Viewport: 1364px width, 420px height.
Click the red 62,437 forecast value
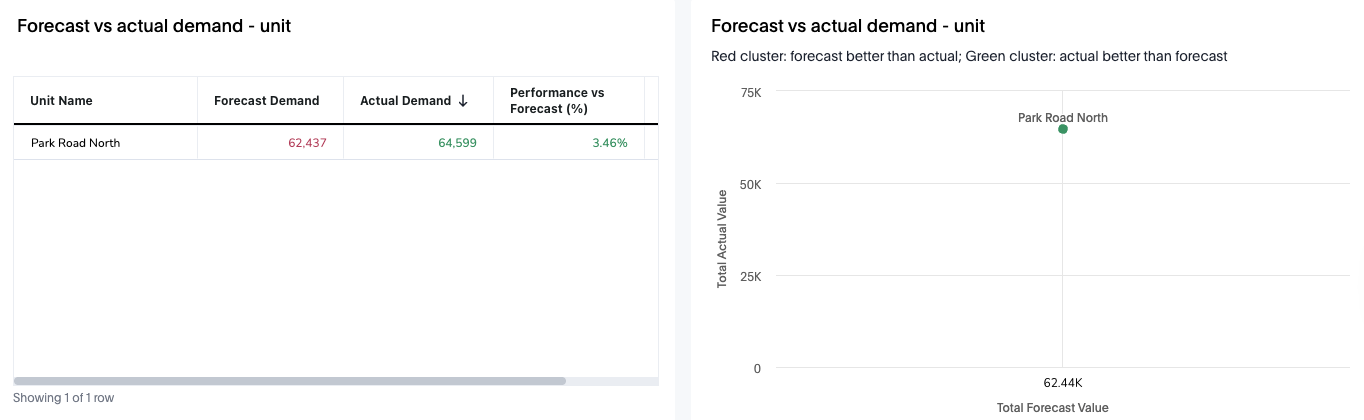[x=307, y=143]
